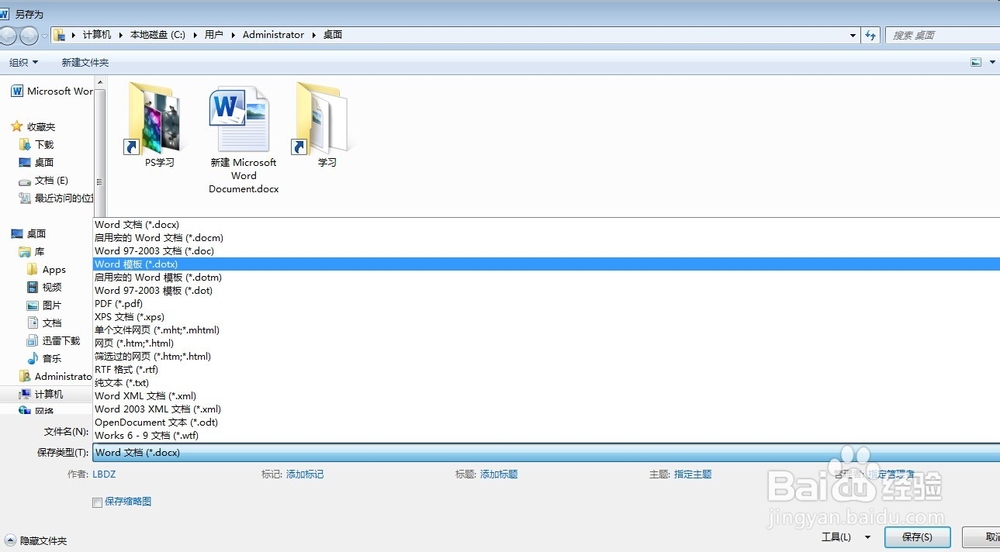Click Microsoft Word item in sidebar

click(x=52, y=91)
